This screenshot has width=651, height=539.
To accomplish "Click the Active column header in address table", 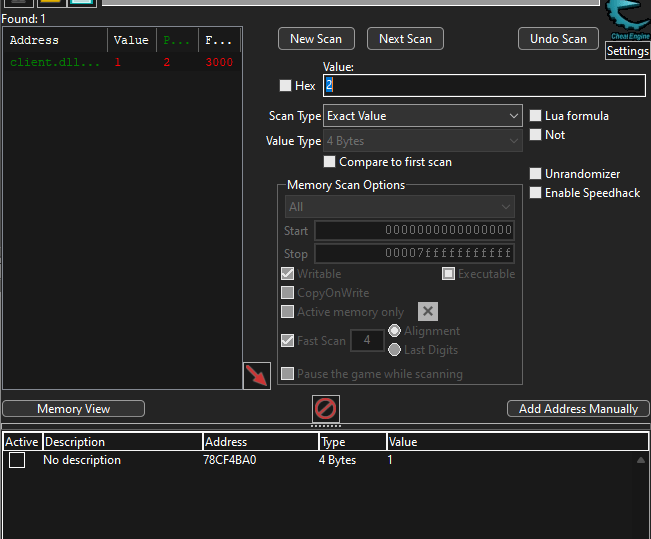I will click(22, 442).
